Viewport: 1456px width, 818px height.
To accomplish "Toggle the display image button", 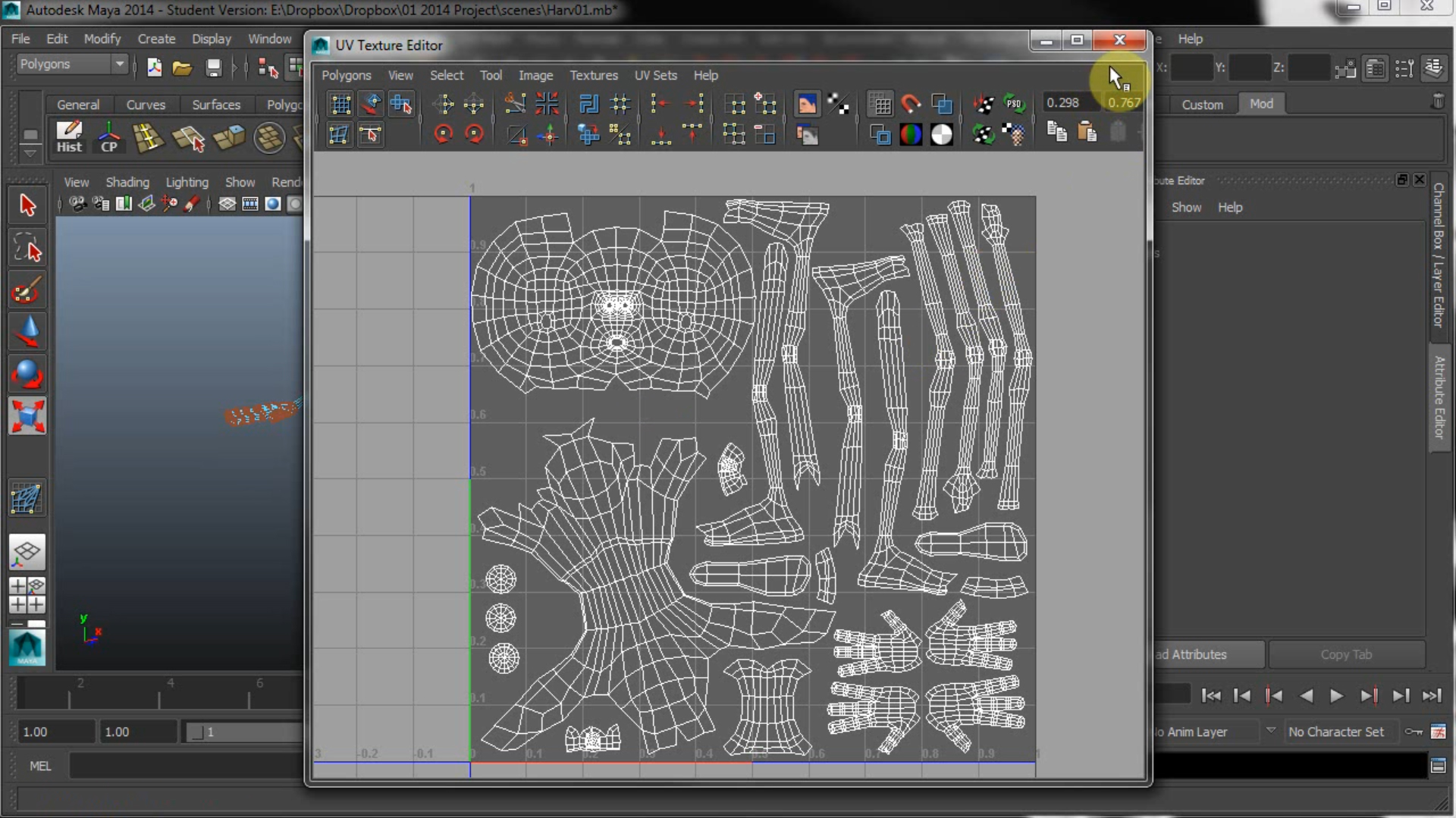I will point(807,104).
